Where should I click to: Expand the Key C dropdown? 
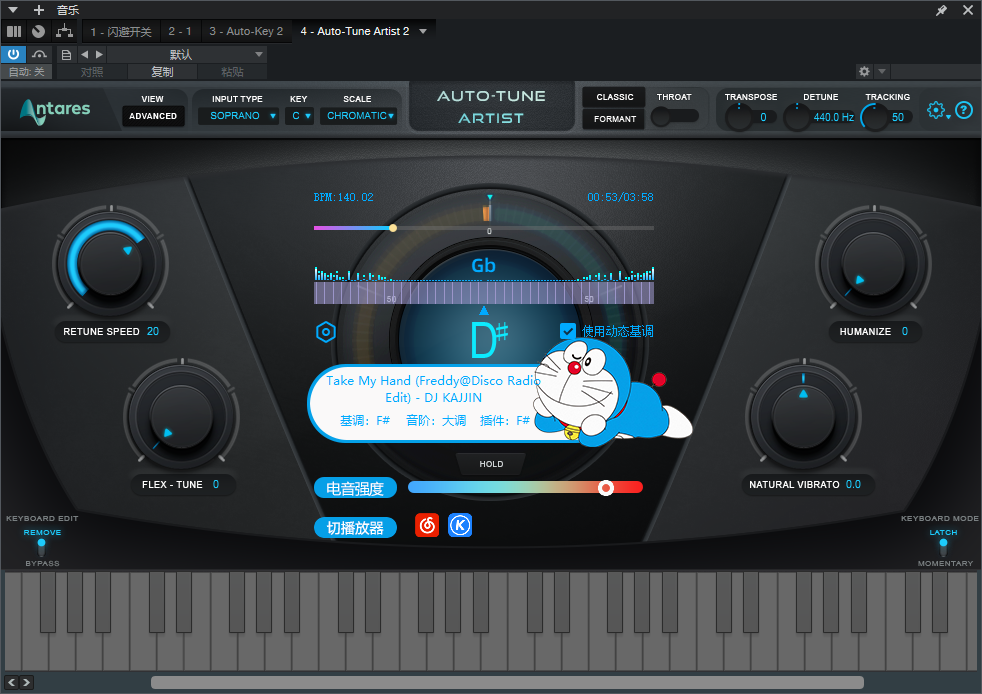point(299,116)
